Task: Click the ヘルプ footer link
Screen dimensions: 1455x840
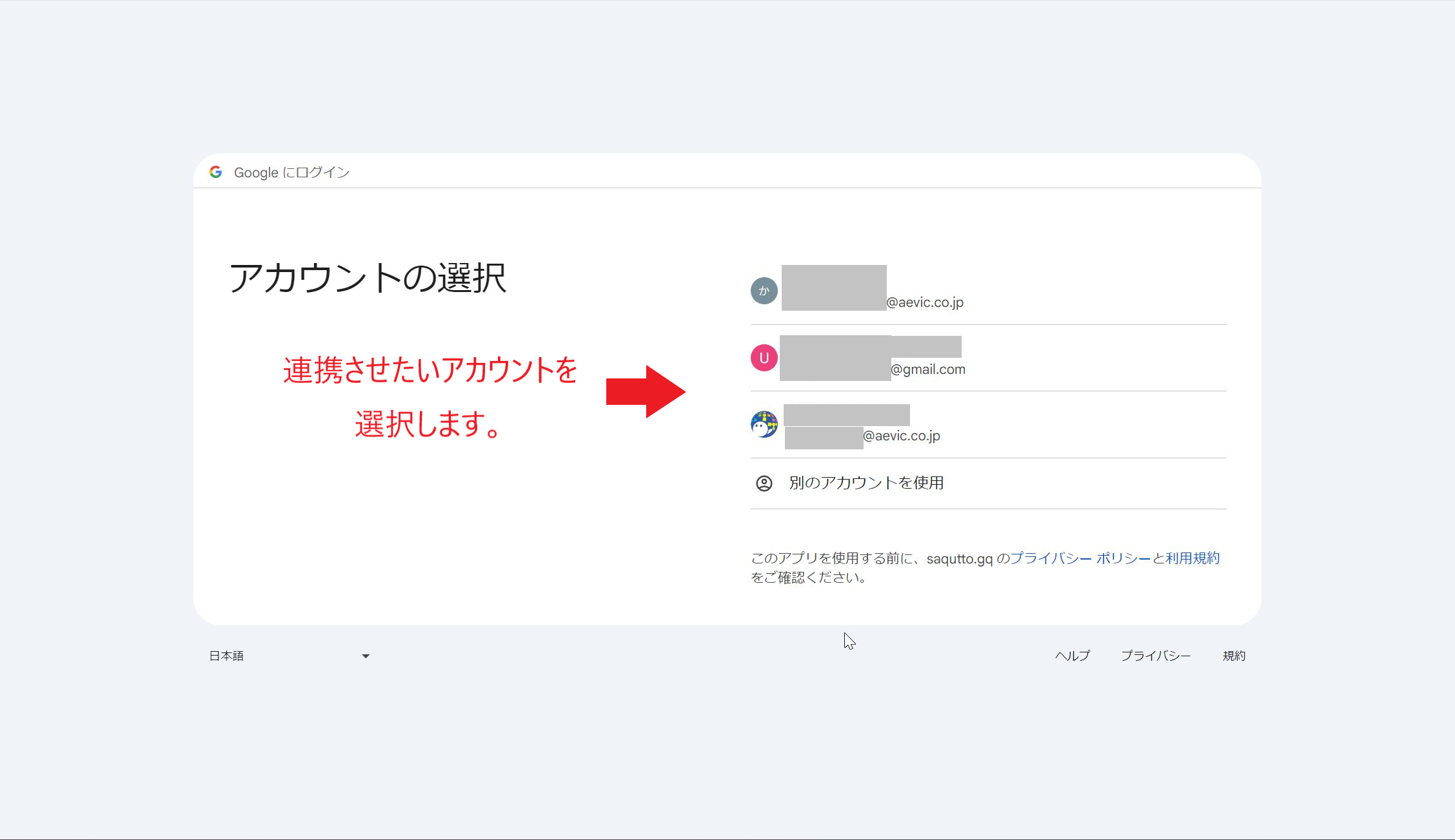Action: pos(1073,655)
